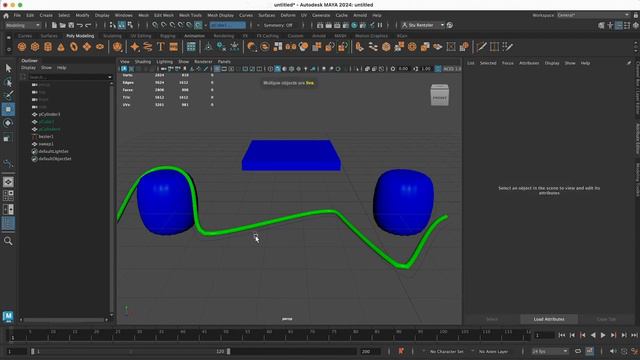Click the playback range slider bar
Screen dimensions: 640x360
coord(131,351)
